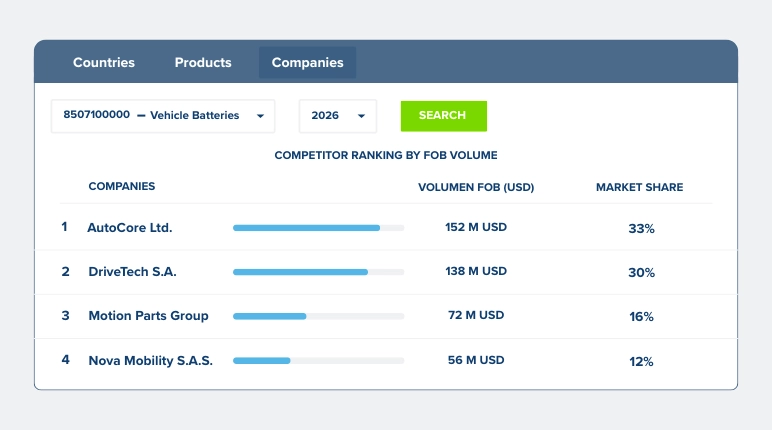772x430 pixels.
Task: Click the 152 M USD value
Action: coord(476,227)
